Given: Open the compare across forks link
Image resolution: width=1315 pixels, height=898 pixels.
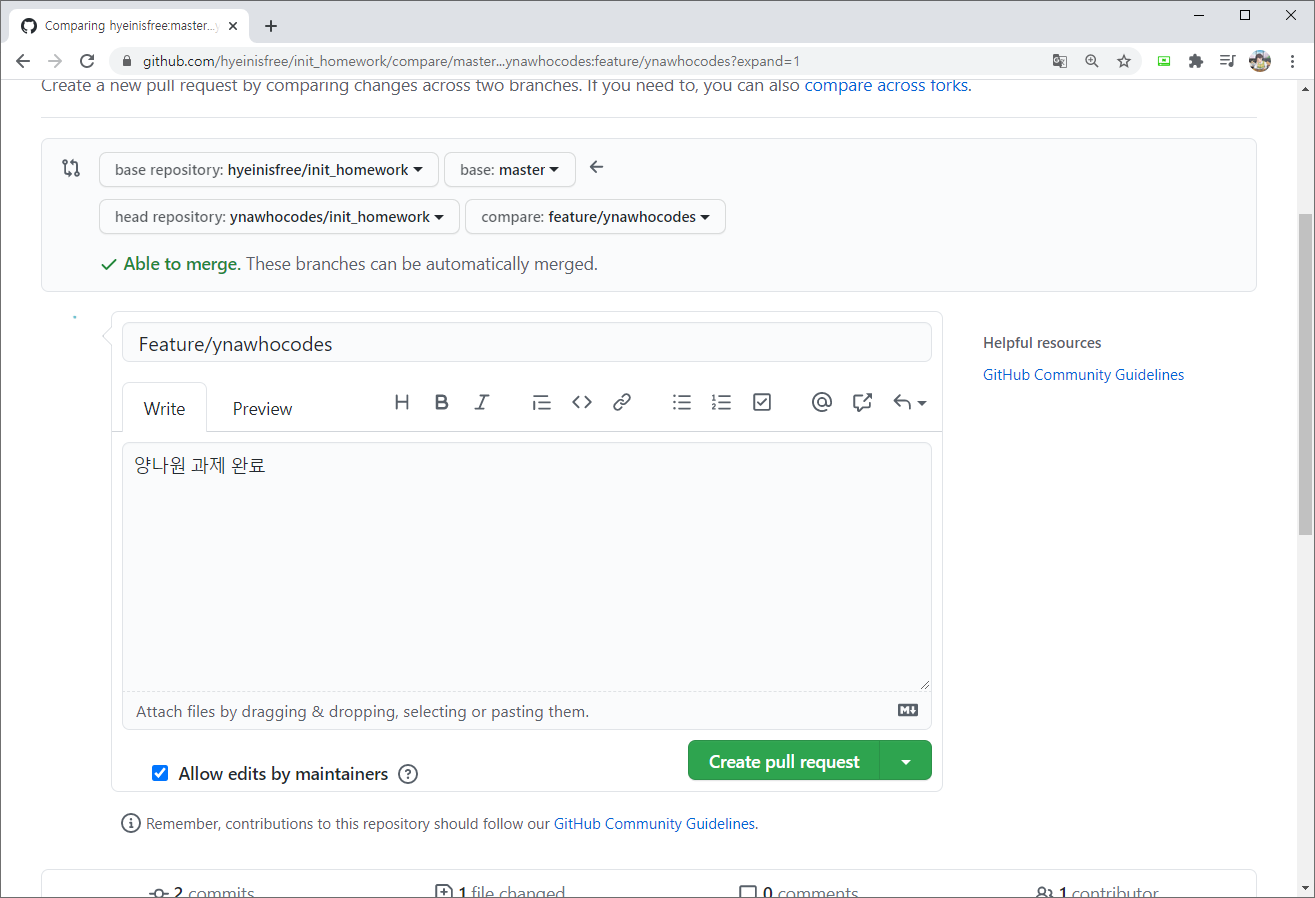Looking at the screenshot, I should tap(886, 85).
